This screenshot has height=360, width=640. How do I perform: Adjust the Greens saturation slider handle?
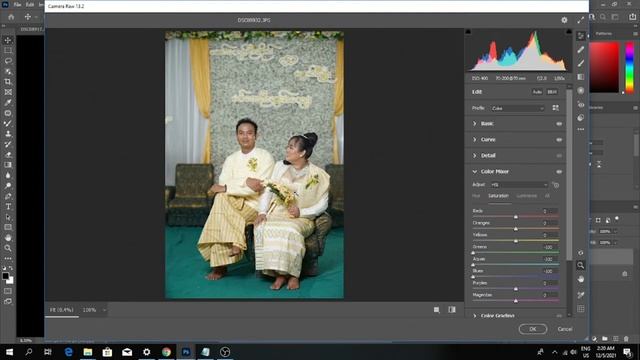point(473,253)
